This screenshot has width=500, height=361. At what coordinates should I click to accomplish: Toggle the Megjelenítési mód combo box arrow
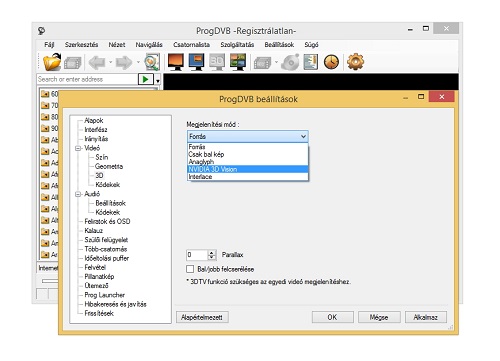click(303, 136)
